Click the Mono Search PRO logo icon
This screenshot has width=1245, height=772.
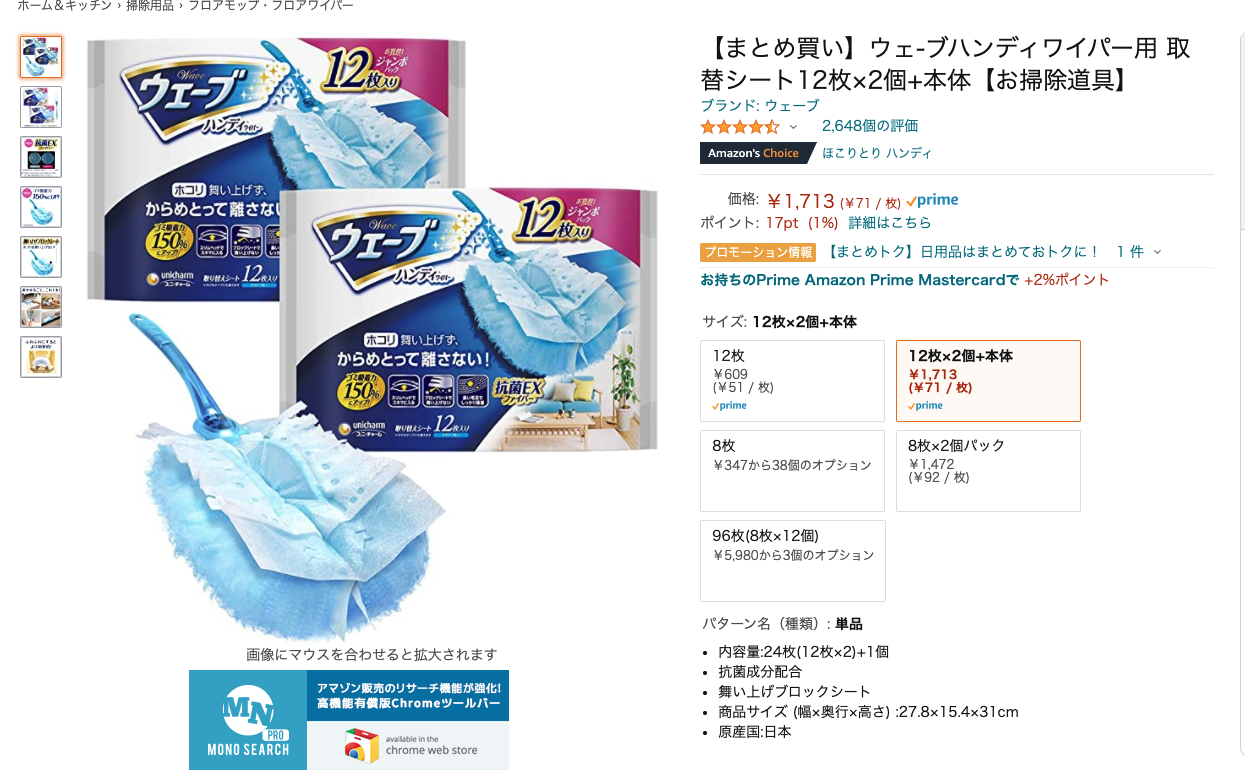pos(247,720)
